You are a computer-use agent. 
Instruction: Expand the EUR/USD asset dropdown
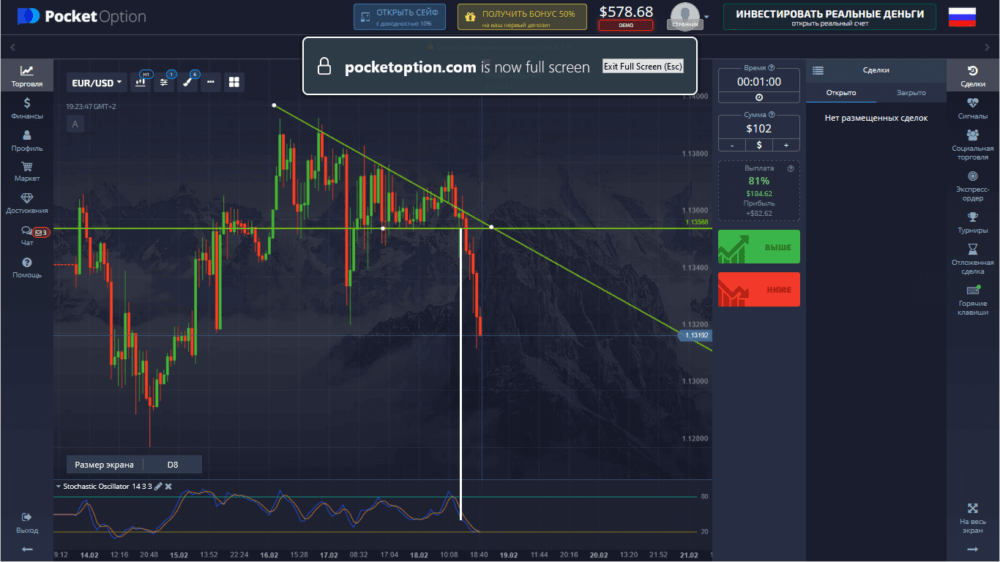(96, 82)
